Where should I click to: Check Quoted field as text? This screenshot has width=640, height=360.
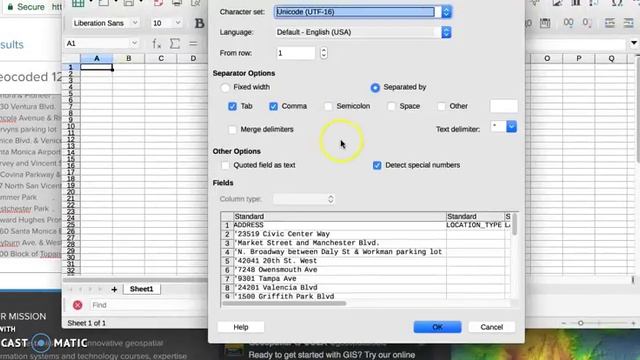pyautogui.click(x=225, y=165)
